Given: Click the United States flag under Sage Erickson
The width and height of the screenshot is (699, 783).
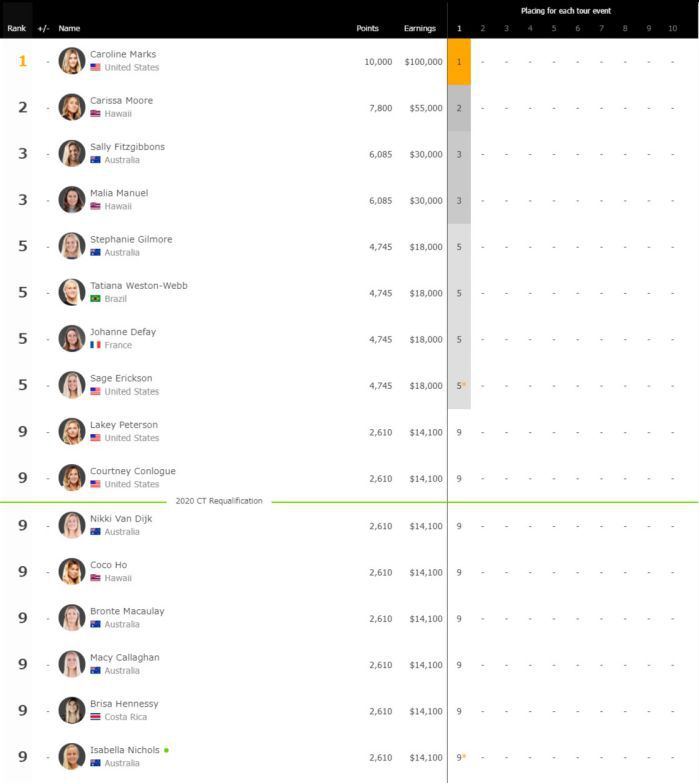Looking at the screenshot, I should (x=95, y=392).
